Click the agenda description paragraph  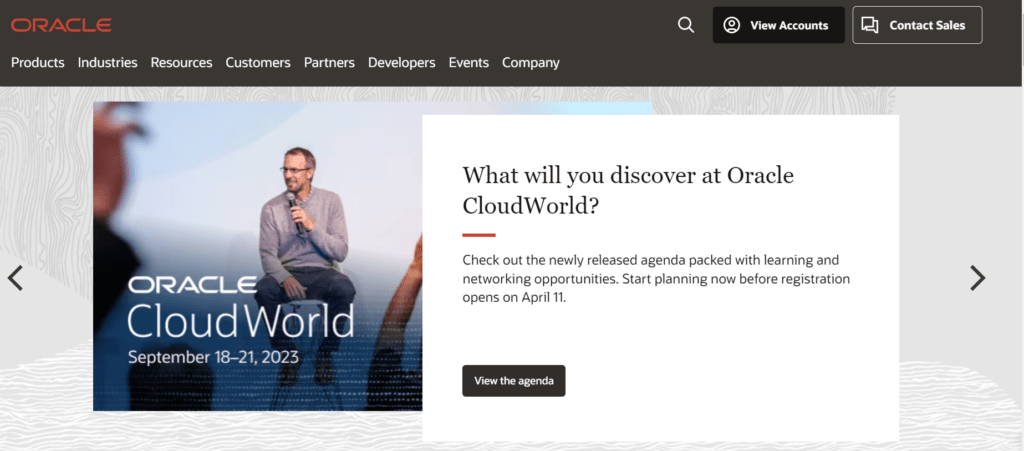(x=656, y=278)
